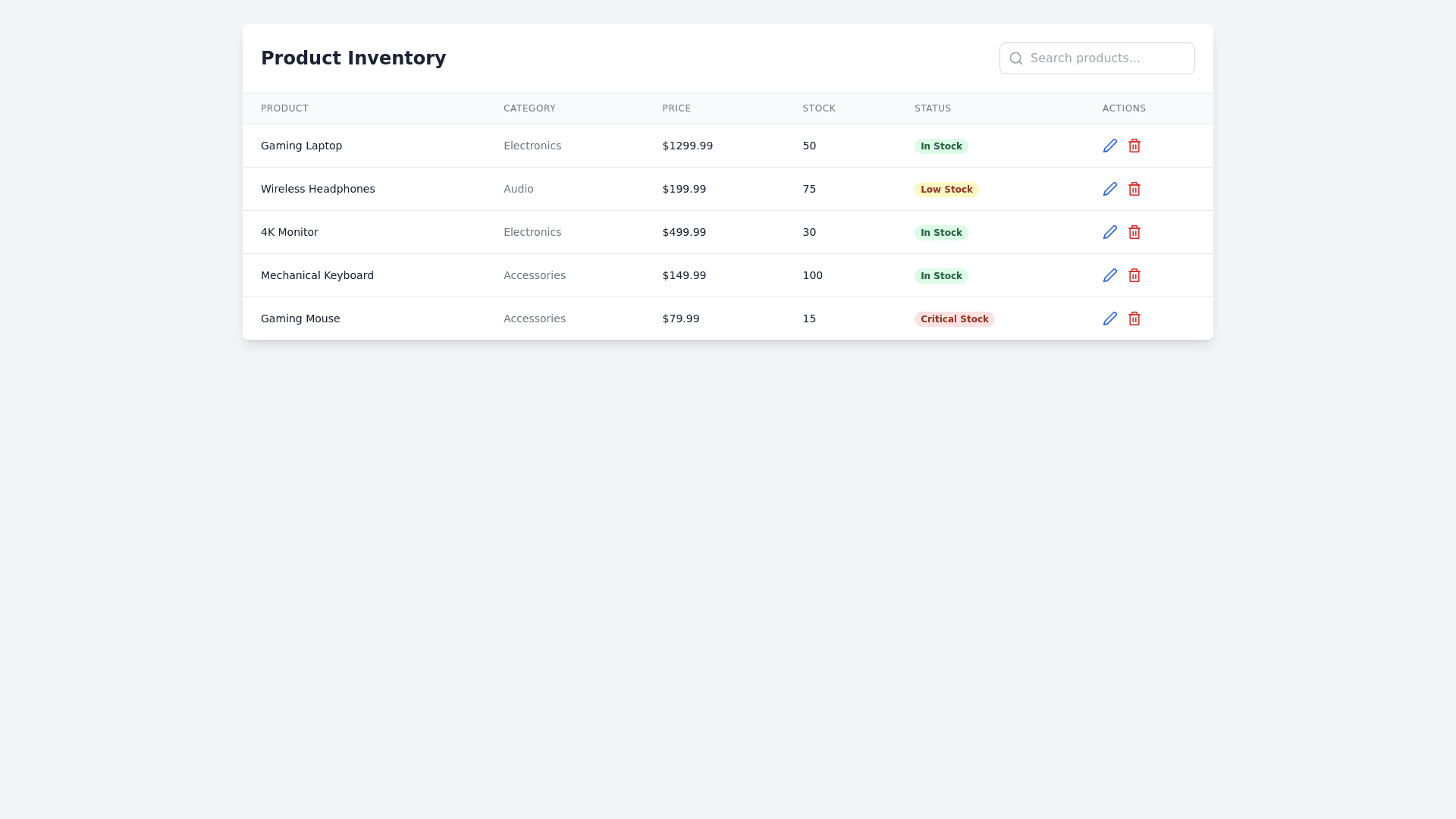1456x819 pixels.
Task: Focus the Search products field
Action: pos(1107,58)
